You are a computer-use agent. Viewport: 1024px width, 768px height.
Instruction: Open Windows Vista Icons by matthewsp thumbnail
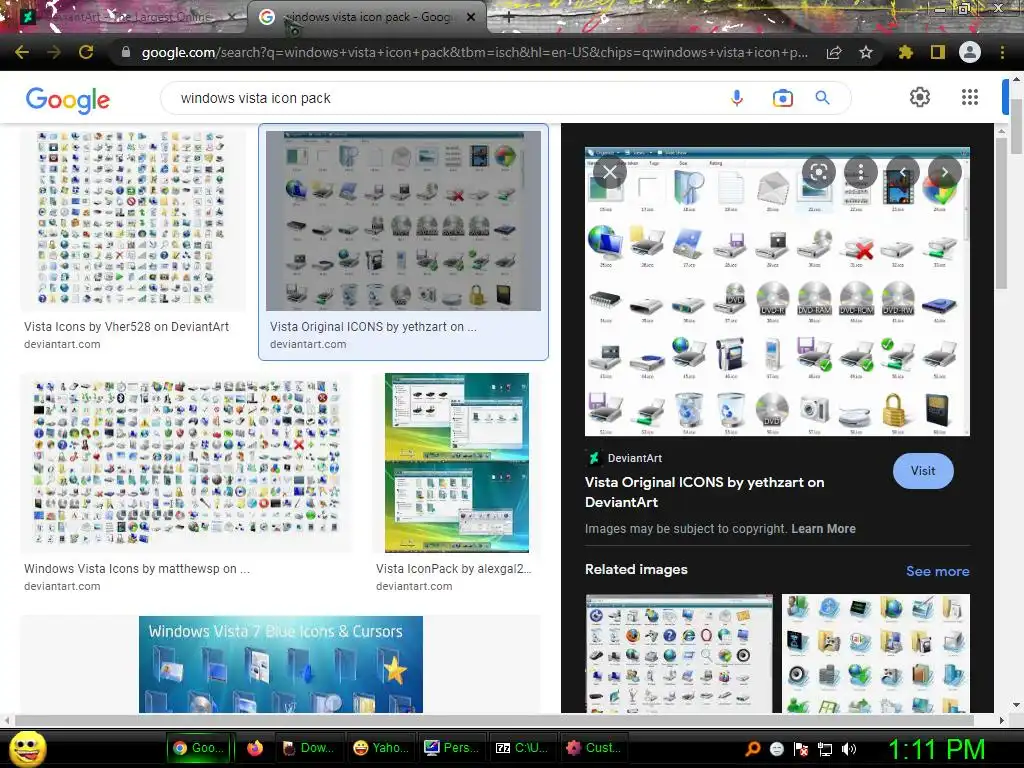pyautogui.click(x=186, y=462)
